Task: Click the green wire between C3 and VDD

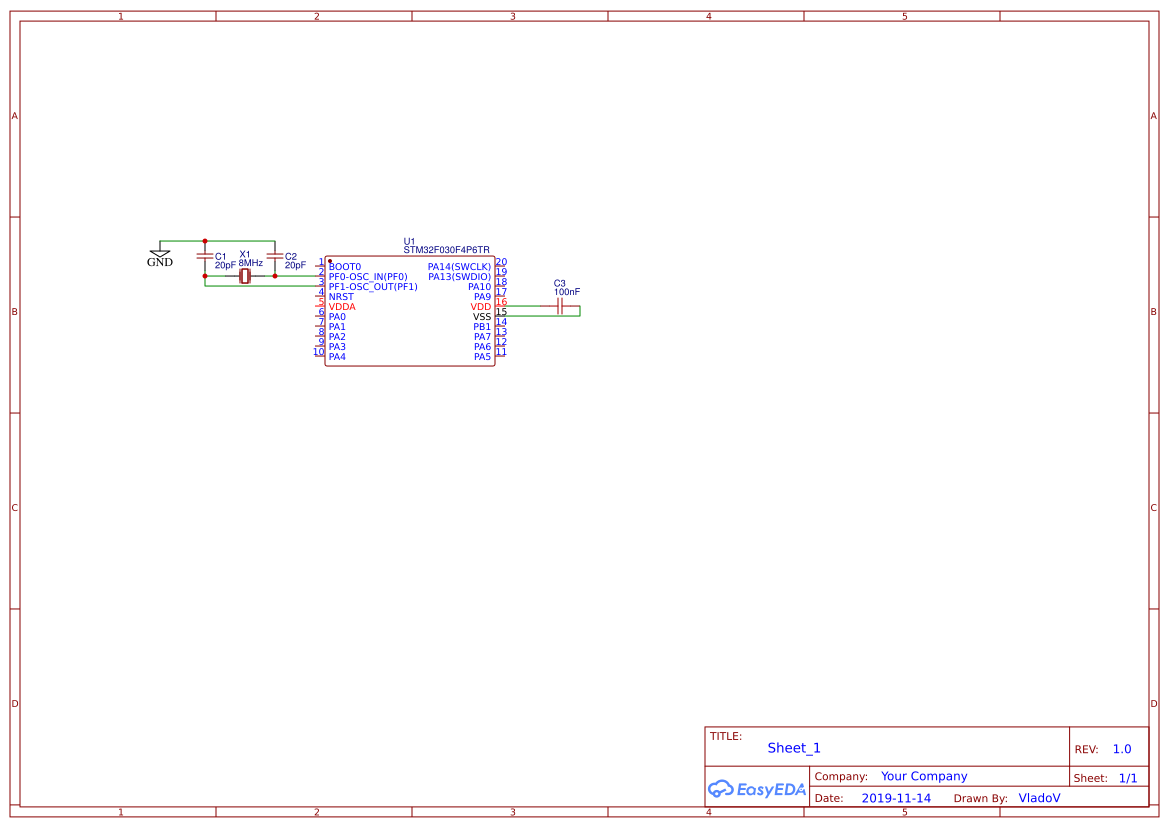Action: click(520, 306)
